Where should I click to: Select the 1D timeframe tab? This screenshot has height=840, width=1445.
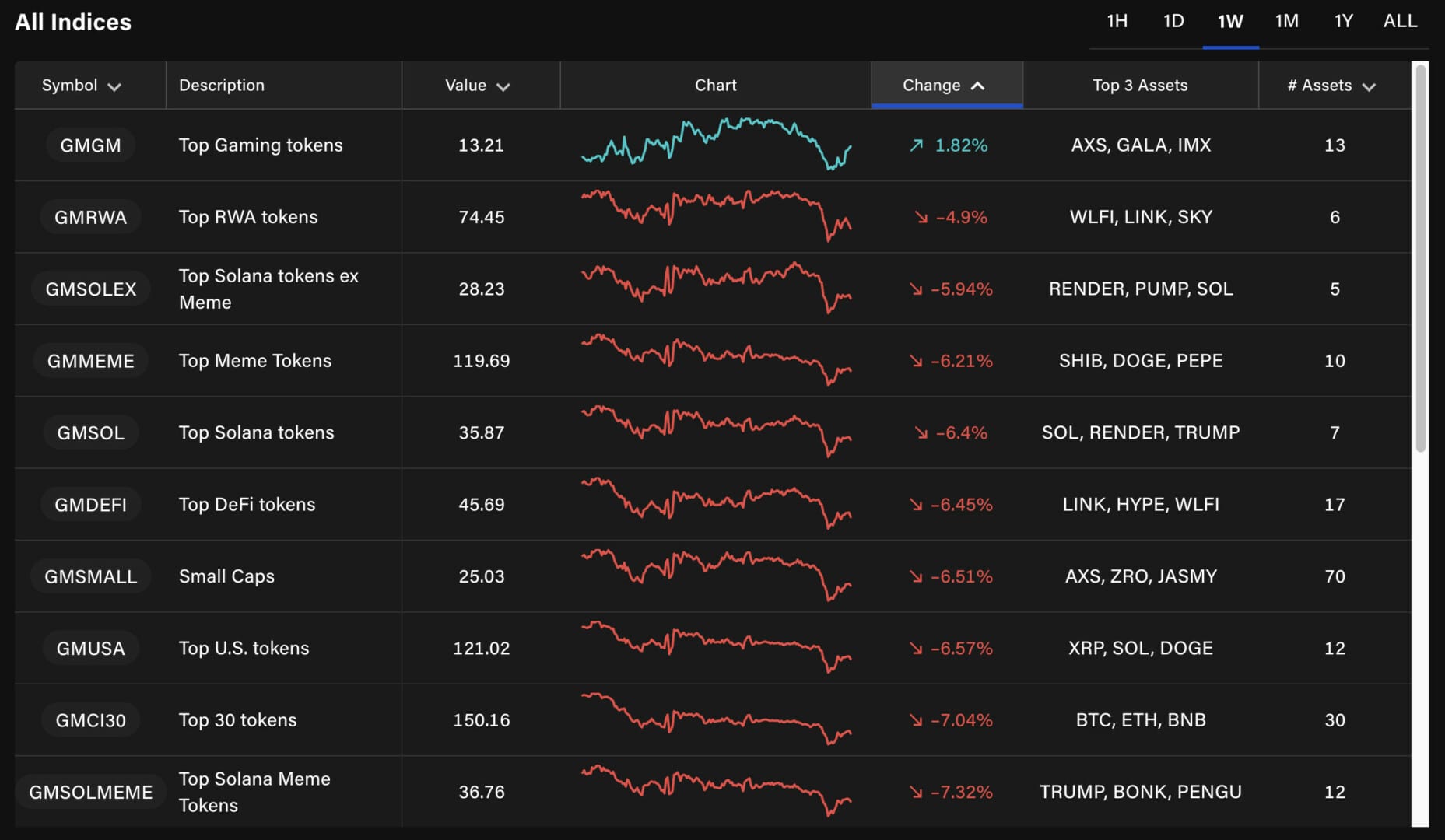1173,22
